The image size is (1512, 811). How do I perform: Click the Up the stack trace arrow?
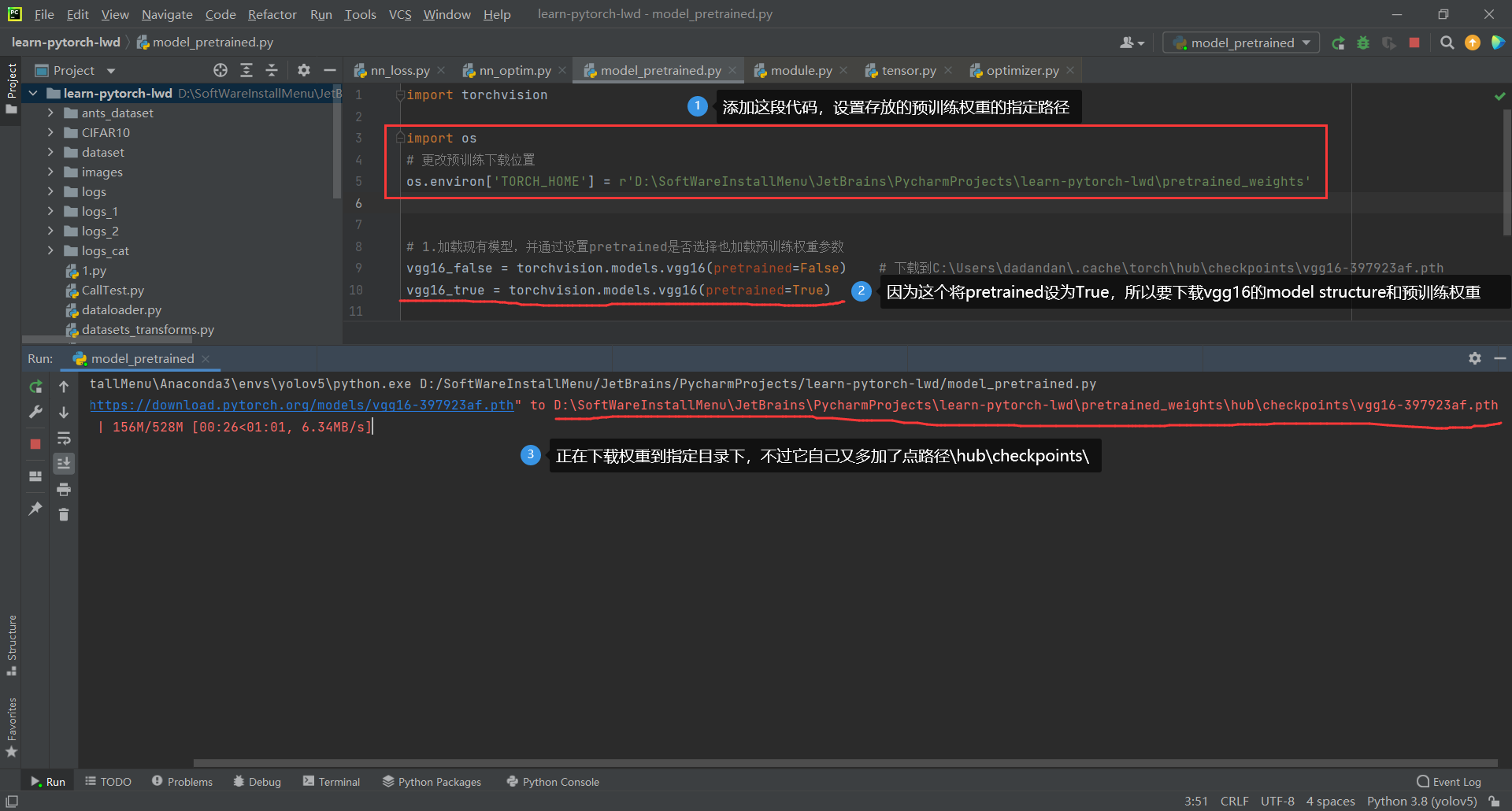tap(64, 387)
